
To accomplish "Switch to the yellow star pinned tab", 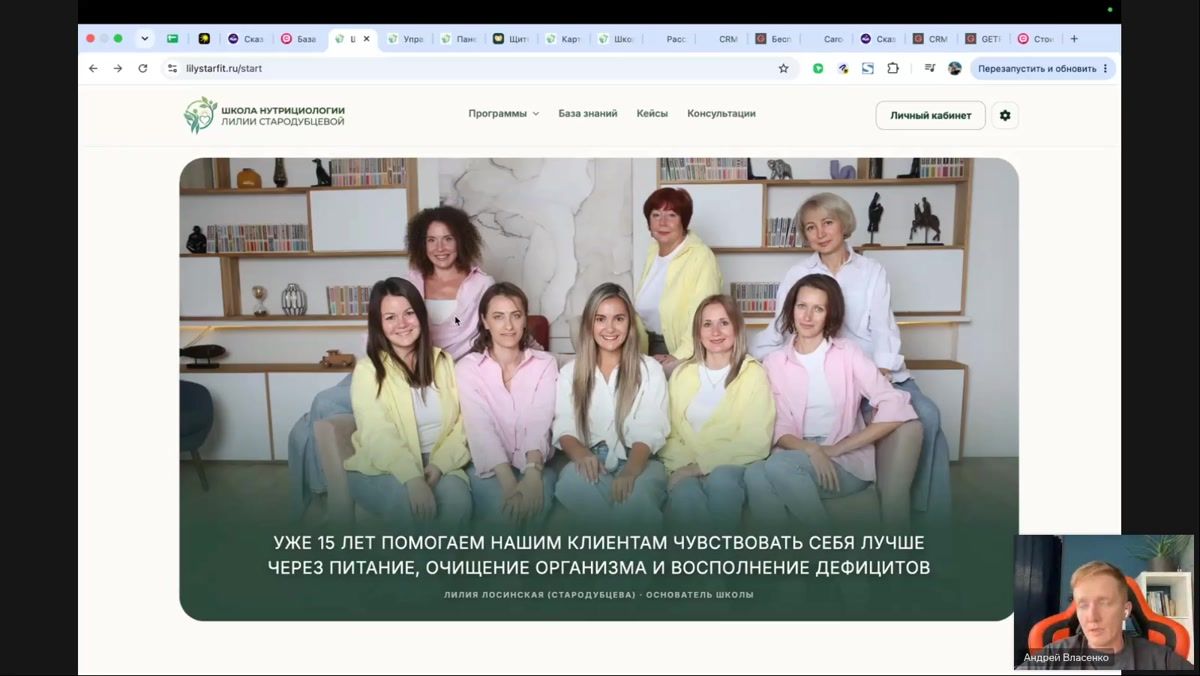I will point(204,39).
